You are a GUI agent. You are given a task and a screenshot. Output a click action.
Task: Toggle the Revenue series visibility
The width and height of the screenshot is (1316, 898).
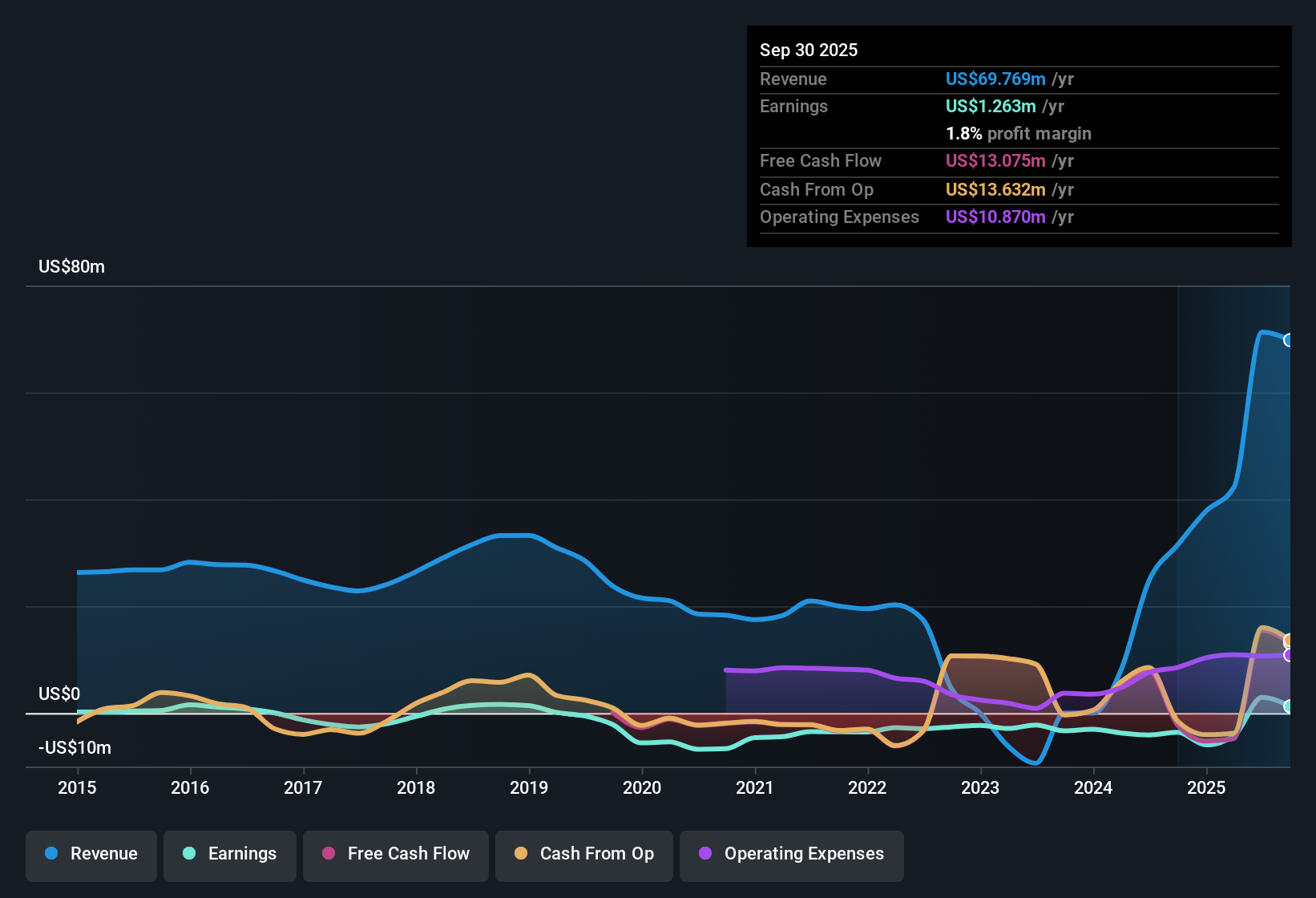(x=91, y=854)
